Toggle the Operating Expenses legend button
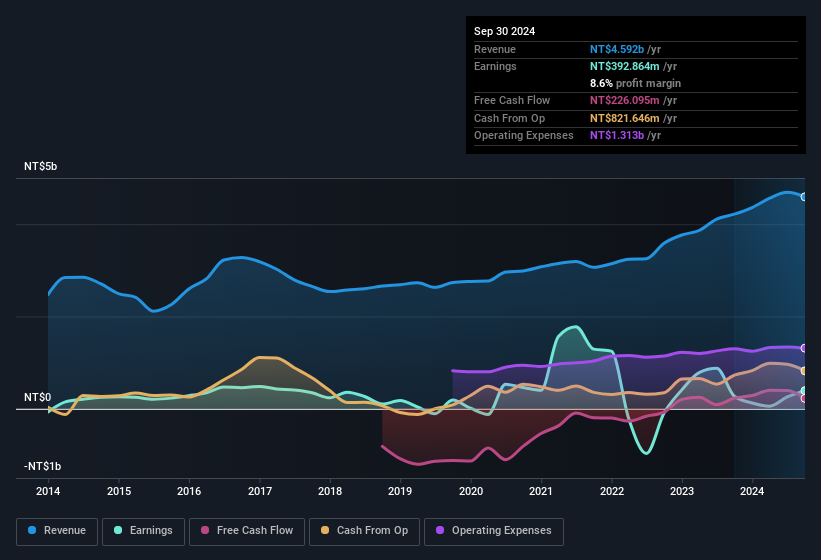The width and height of the screenshot is (821, 560). click(x=493, y=531)
